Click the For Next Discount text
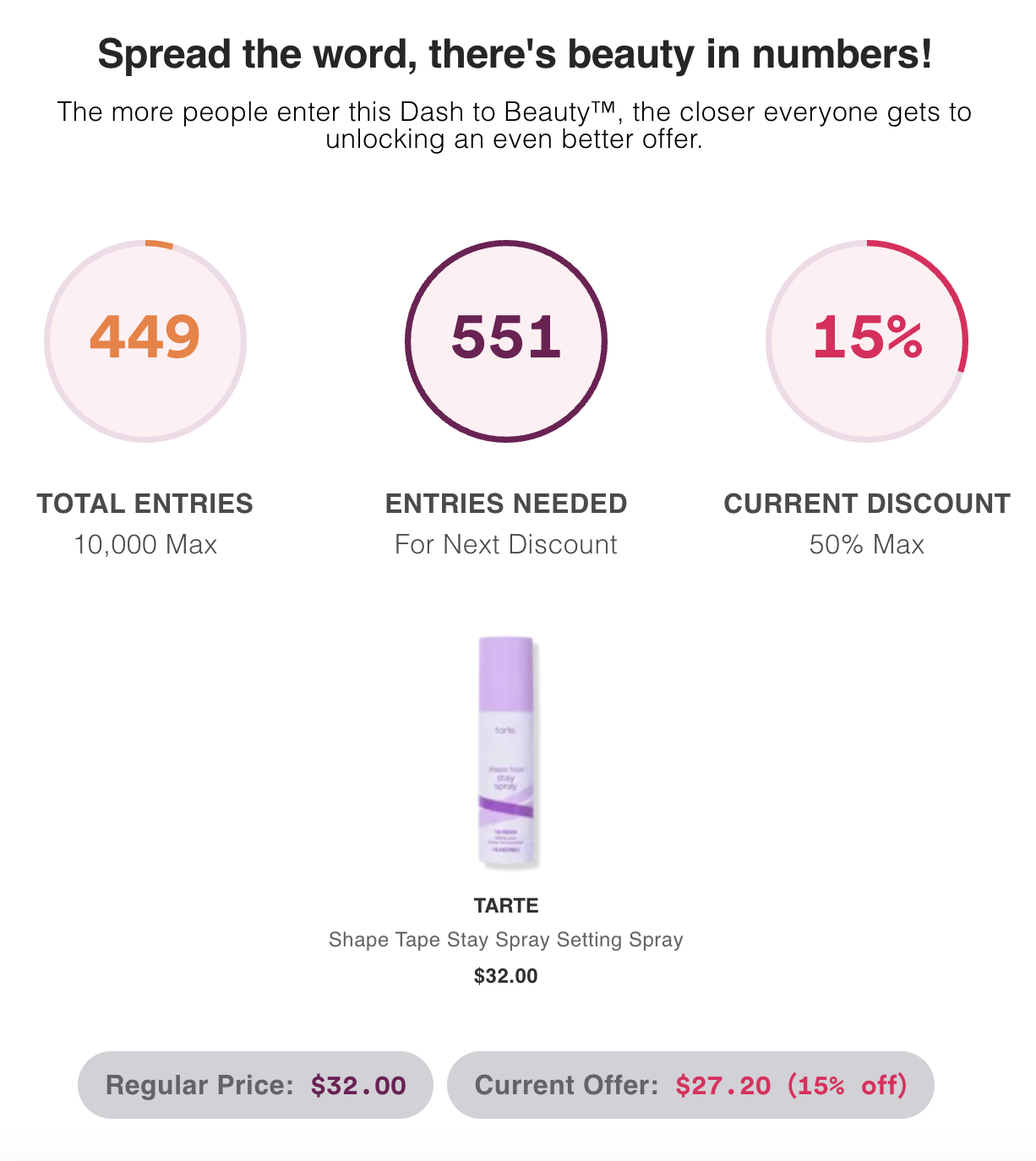 pos(506,544)
